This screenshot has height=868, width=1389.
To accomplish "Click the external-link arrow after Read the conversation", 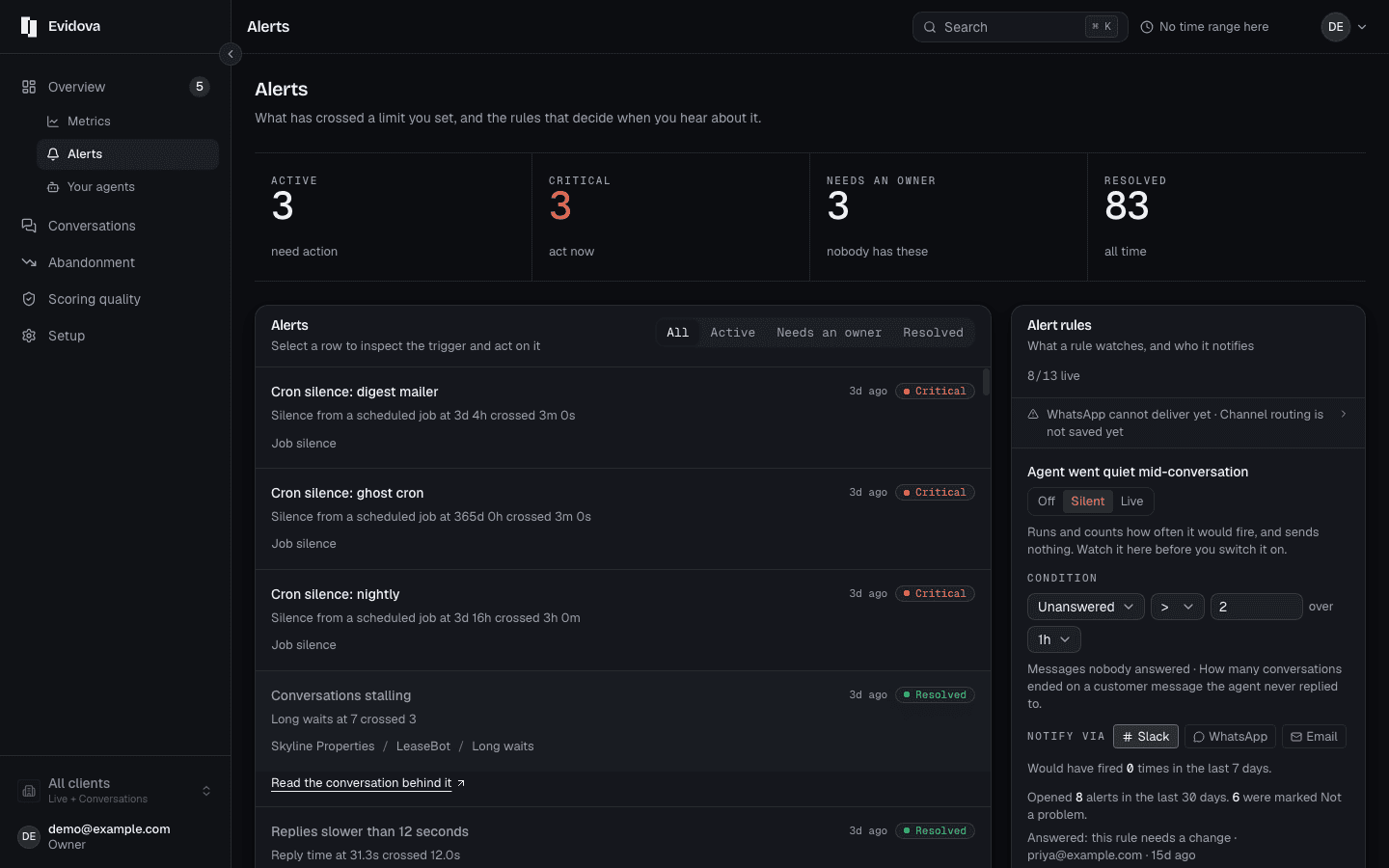I will [461, 783].
